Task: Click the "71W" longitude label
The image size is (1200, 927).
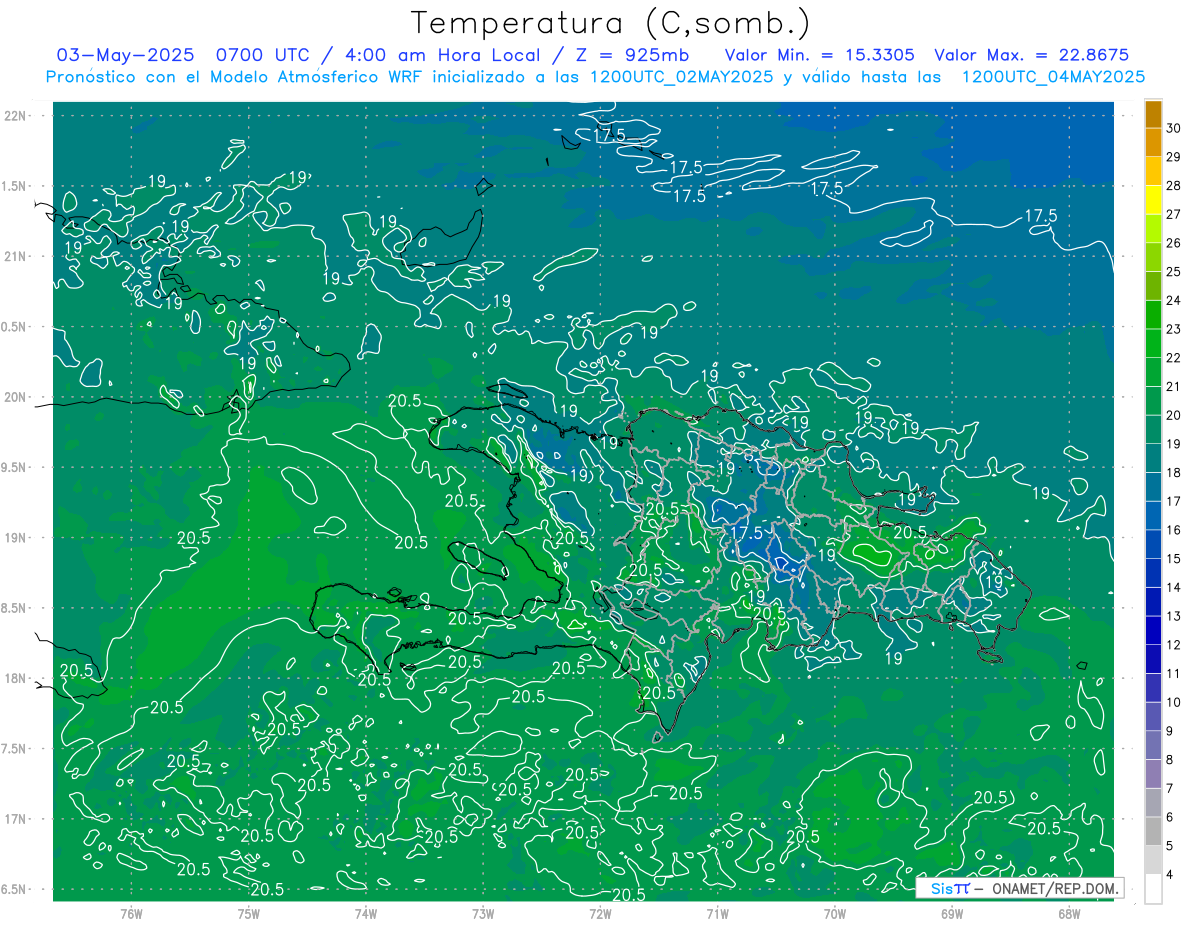Action: click(x=717, y=913)
